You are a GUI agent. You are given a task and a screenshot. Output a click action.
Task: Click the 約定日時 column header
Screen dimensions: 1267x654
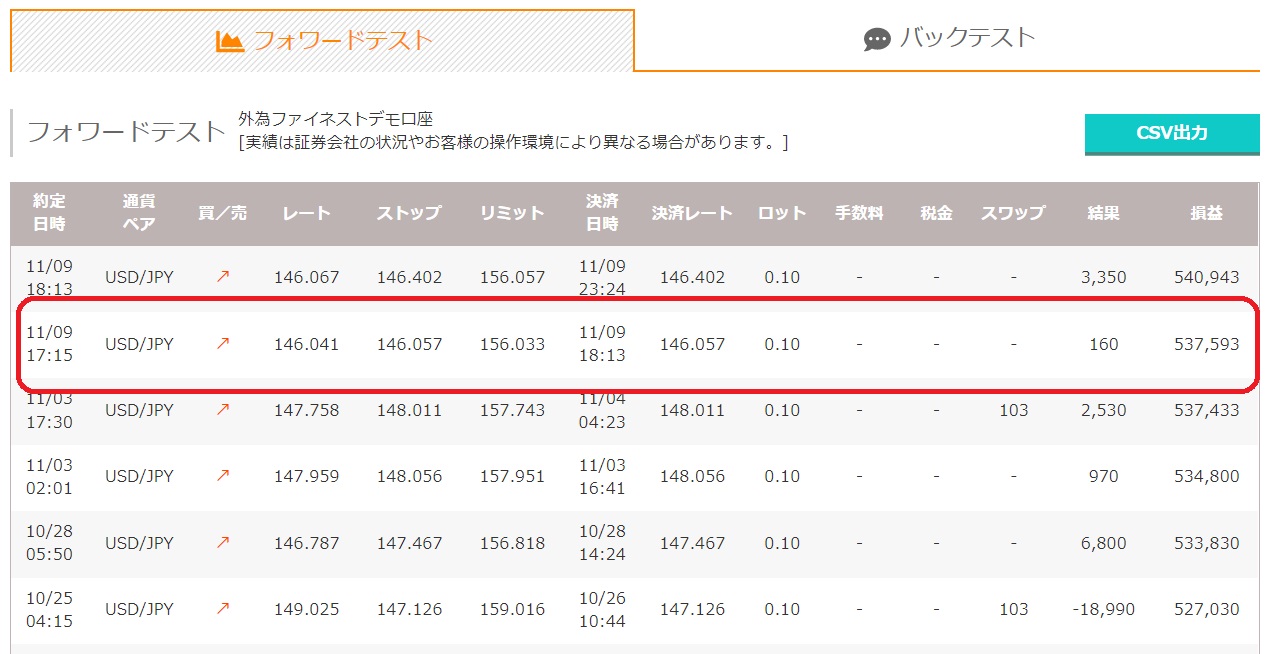click(49, 213)
